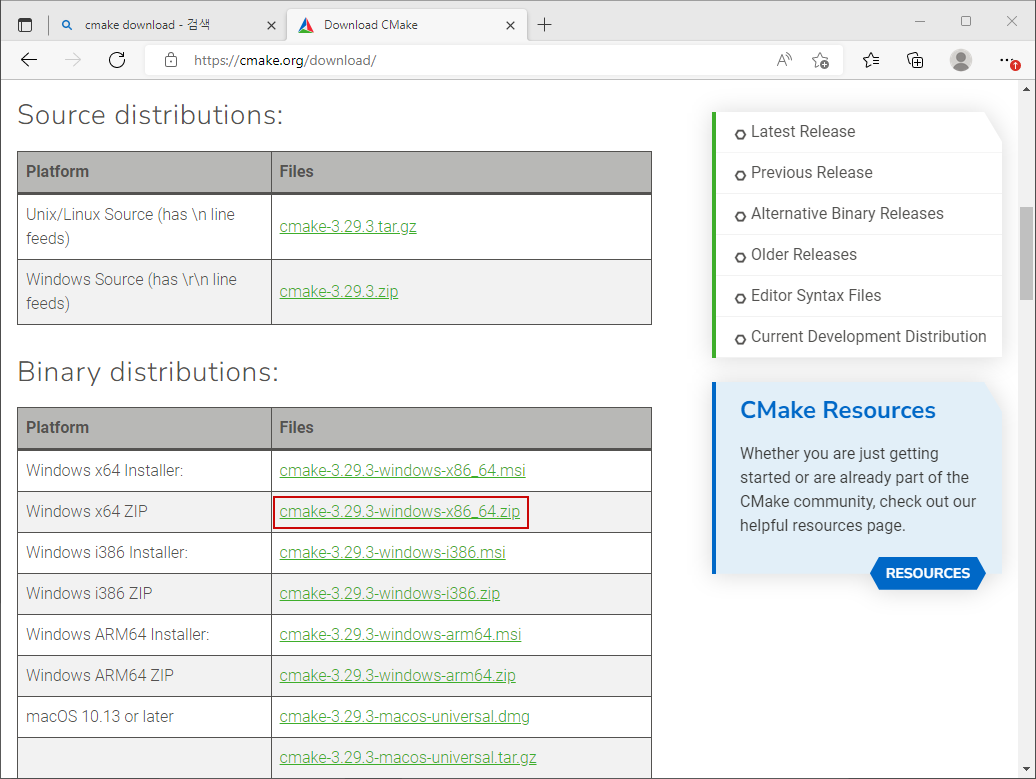The image size is (1036, 779).
Task: Click the RESOURCES button
Action: pyautogui.click(x=928, y=573)
